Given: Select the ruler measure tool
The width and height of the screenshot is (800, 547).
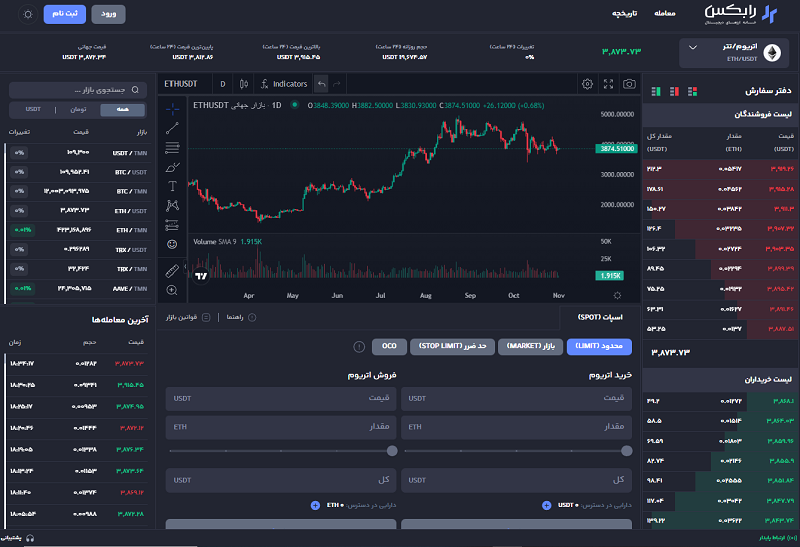Looking at the screenshot, I should pyautogui.click(x=172, y=271).
